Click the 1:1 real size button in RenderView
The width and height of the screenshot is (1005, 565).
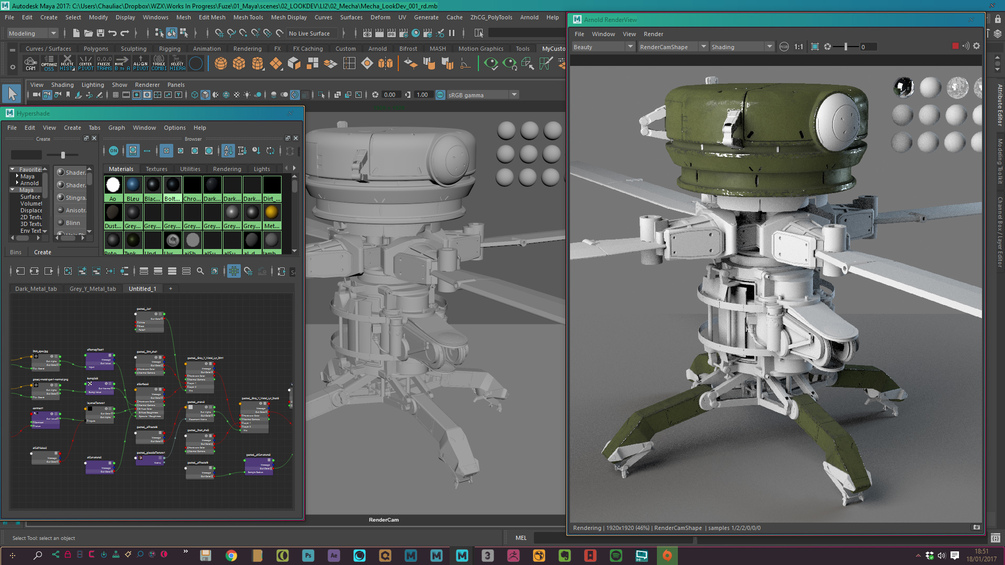799,47
